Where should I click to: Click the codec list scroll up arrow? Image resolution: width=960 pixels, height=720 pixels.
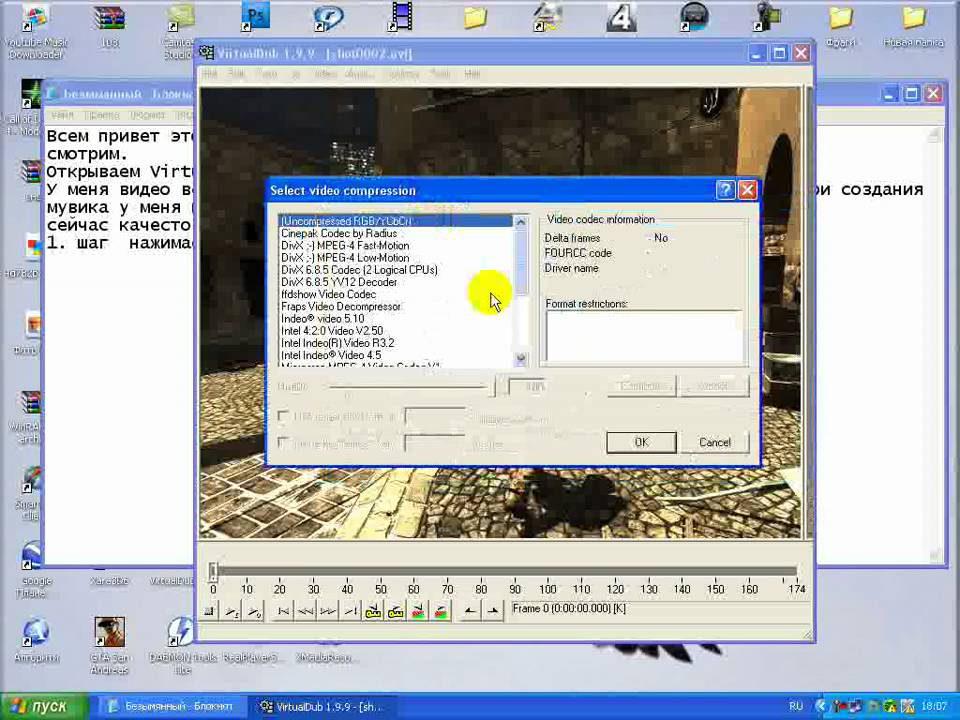(521, 222)
